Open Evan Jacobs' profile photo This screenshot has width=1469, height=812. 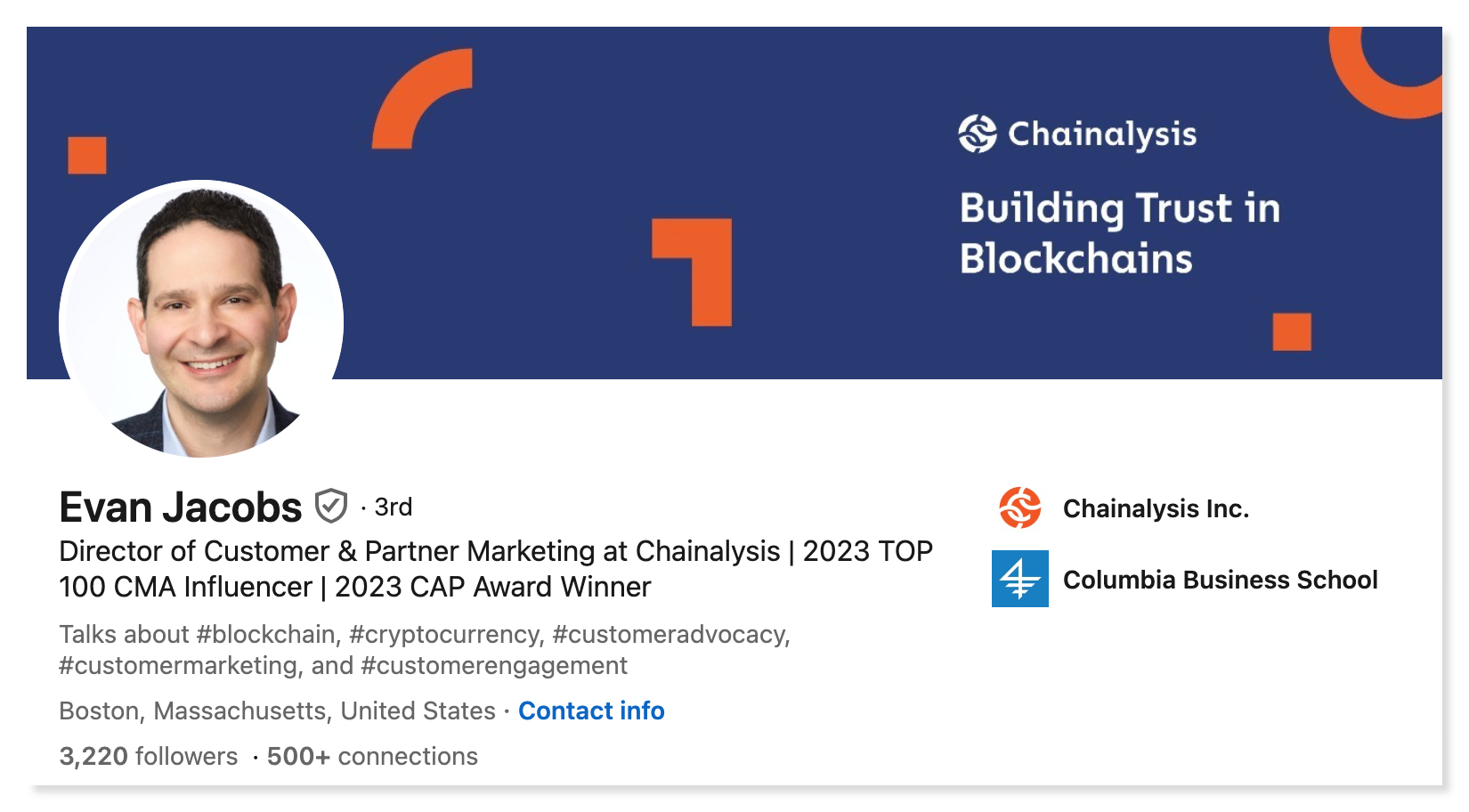(201, 319)
